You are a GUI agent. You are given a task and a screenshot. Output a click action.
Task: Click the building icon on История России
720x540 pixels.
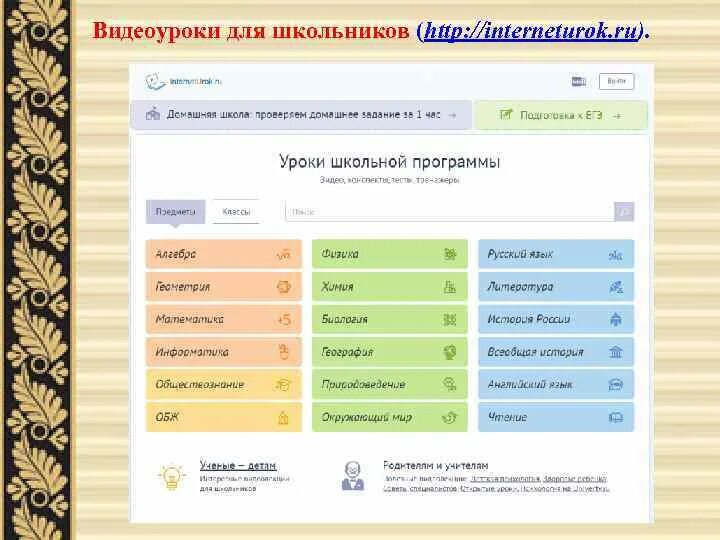point(616,319)
